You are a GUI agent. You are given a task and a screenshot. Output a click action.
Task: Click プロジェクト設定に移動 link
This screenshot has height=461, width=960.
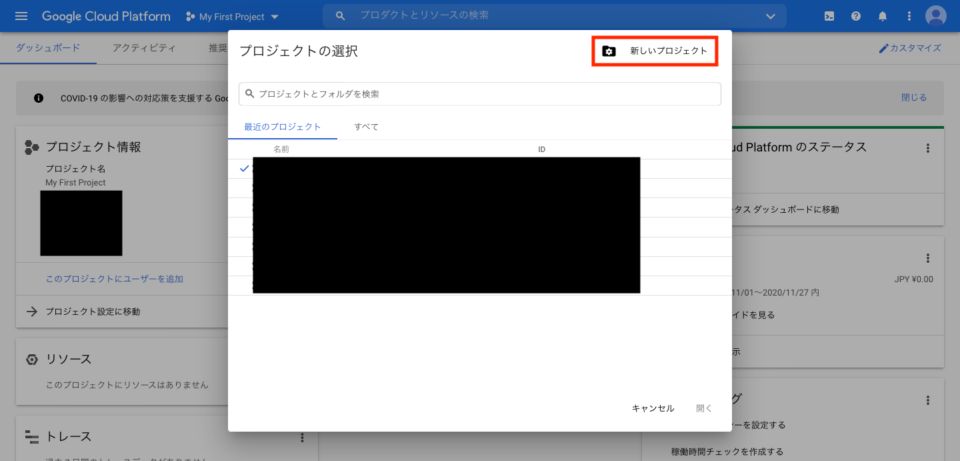[x=93, y=312]
